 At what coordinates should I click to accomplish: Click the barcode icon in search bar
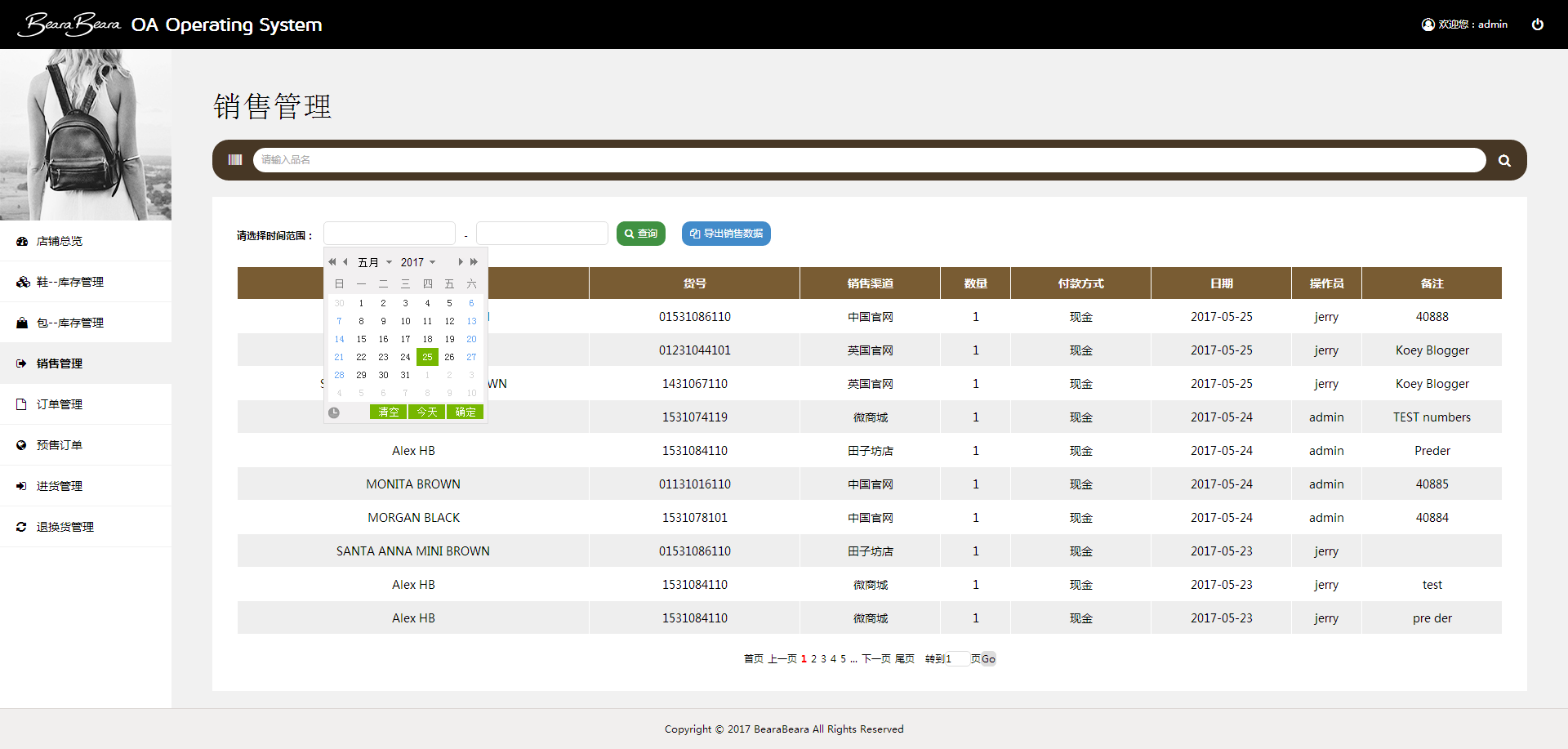235,160
